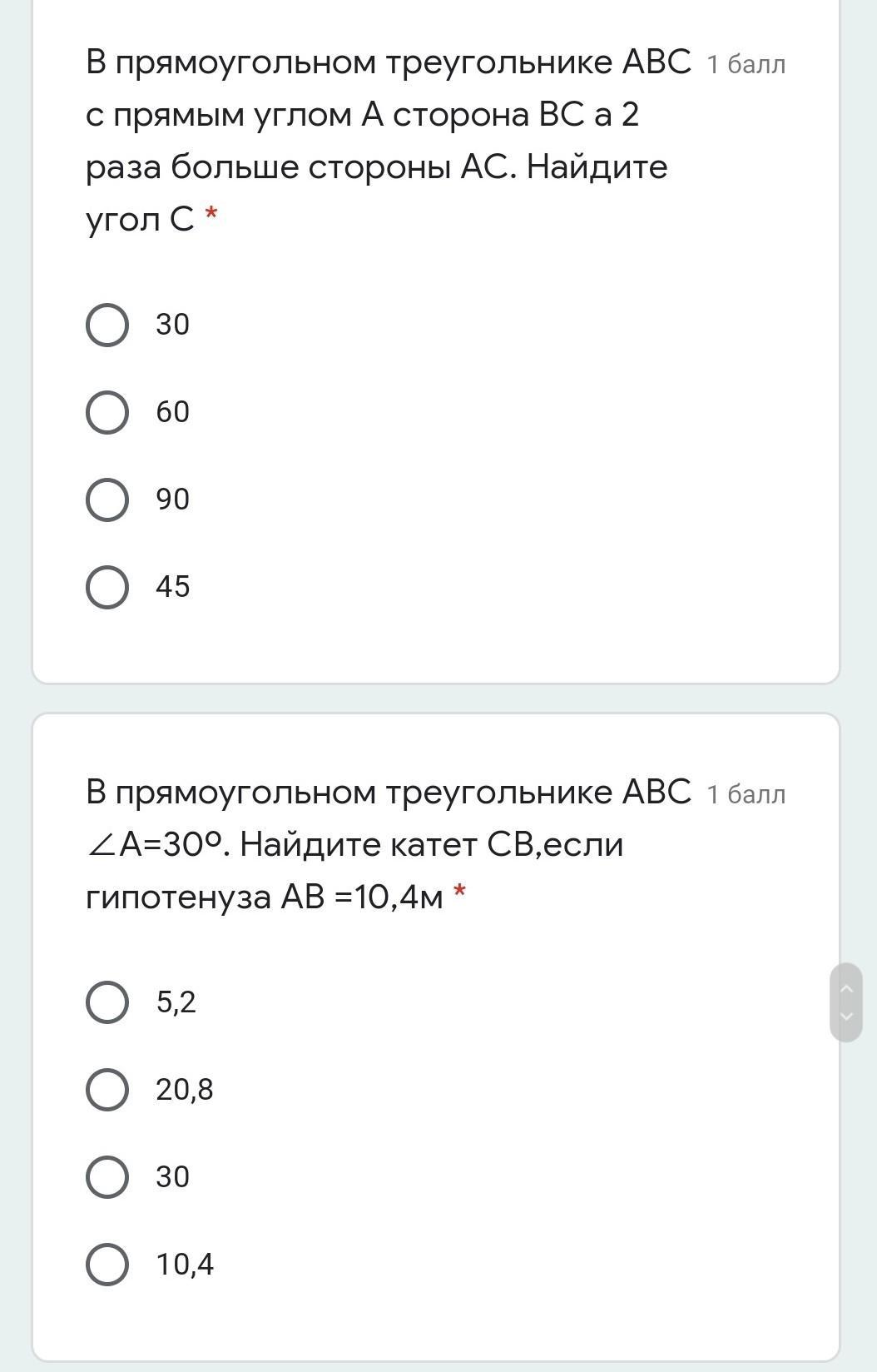
Task: Choose the 20,8 radio circle
Action: pos(107,1089)
